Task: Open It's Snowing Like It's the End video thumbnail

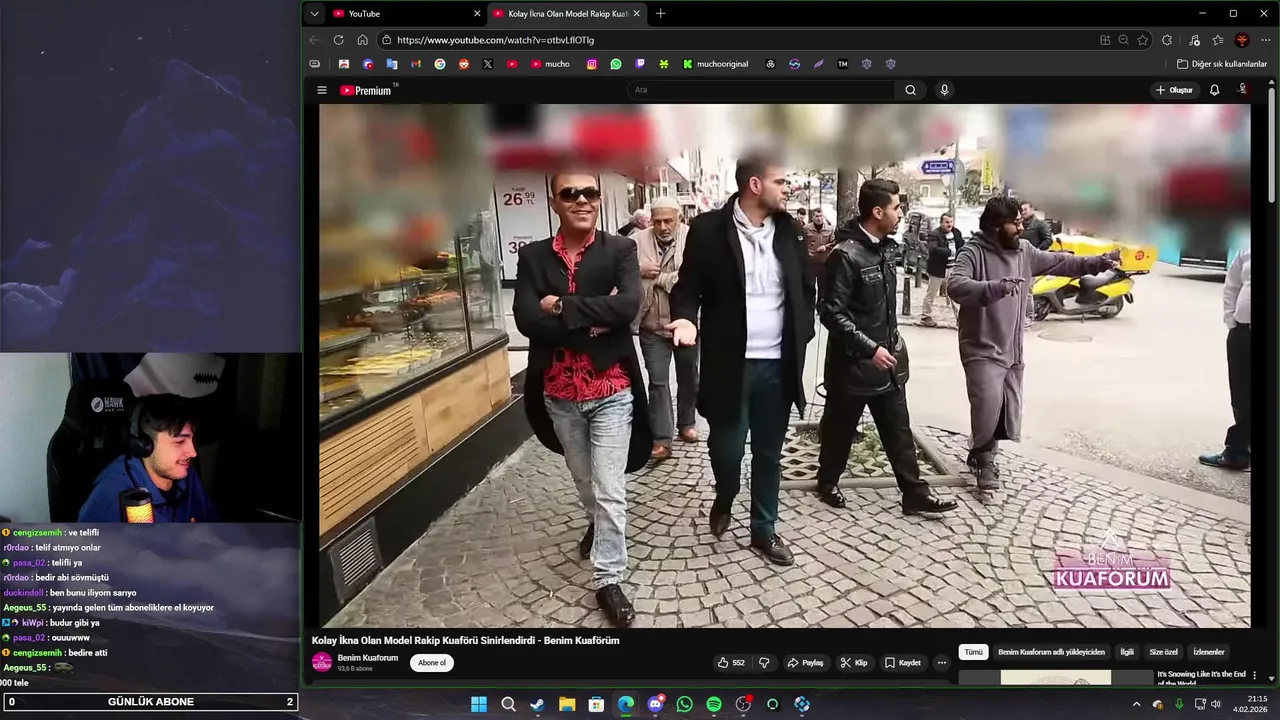Action: pos(1056,678)
